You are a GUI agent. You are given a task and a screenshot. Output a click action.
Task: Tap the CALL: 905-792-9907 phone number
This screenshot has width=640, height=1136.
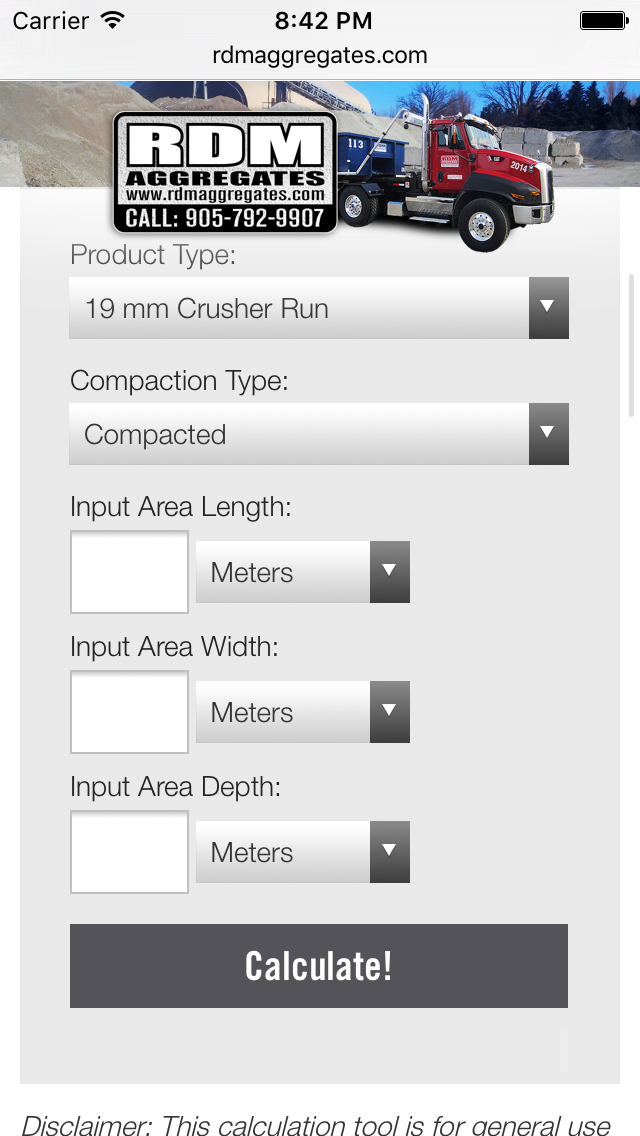(x=225, y=217)
